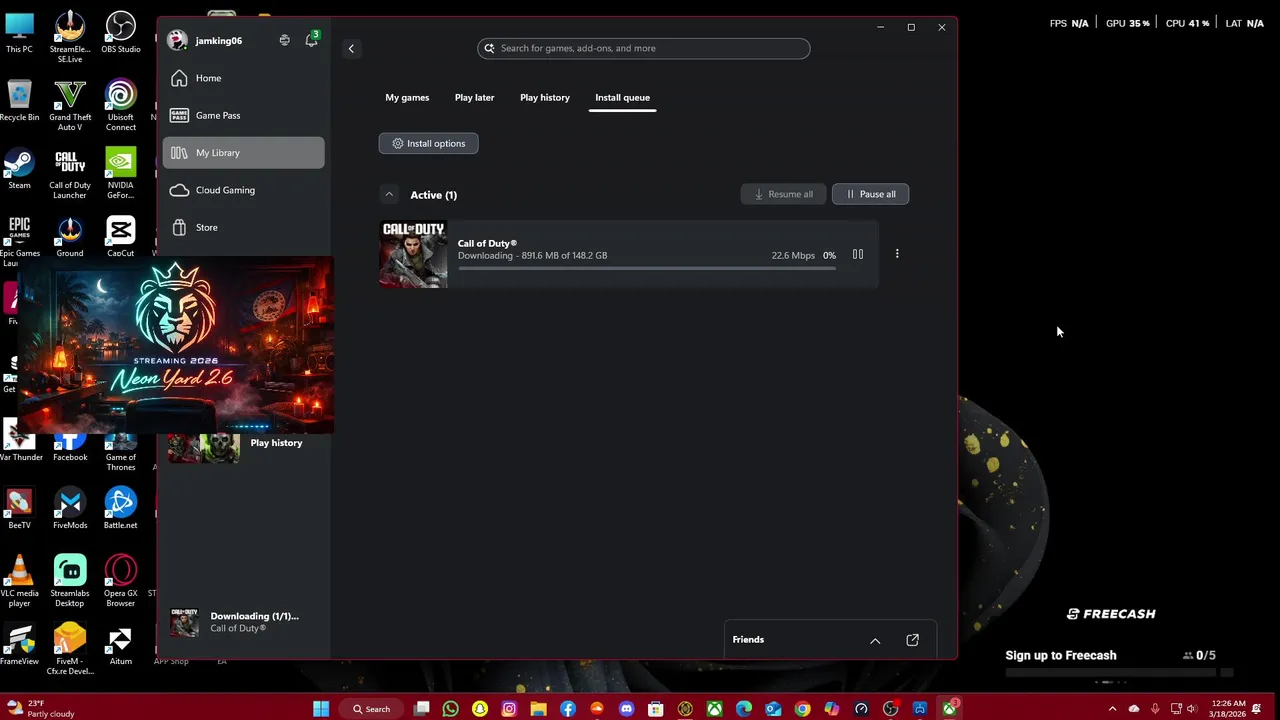Open BeeTV desktop icon
The height and width of the screenshot is (720, 1280).
coord(19,509)
